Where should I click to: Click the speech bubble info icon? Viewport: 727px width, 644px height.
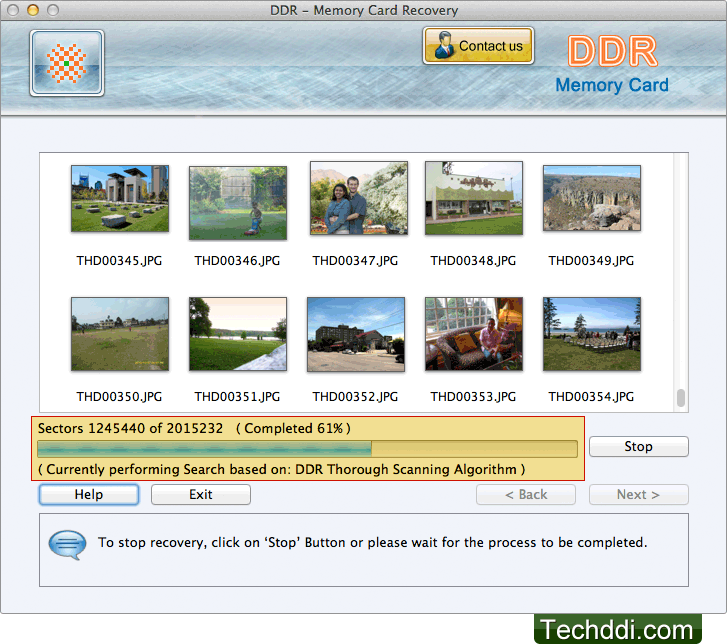67,544
